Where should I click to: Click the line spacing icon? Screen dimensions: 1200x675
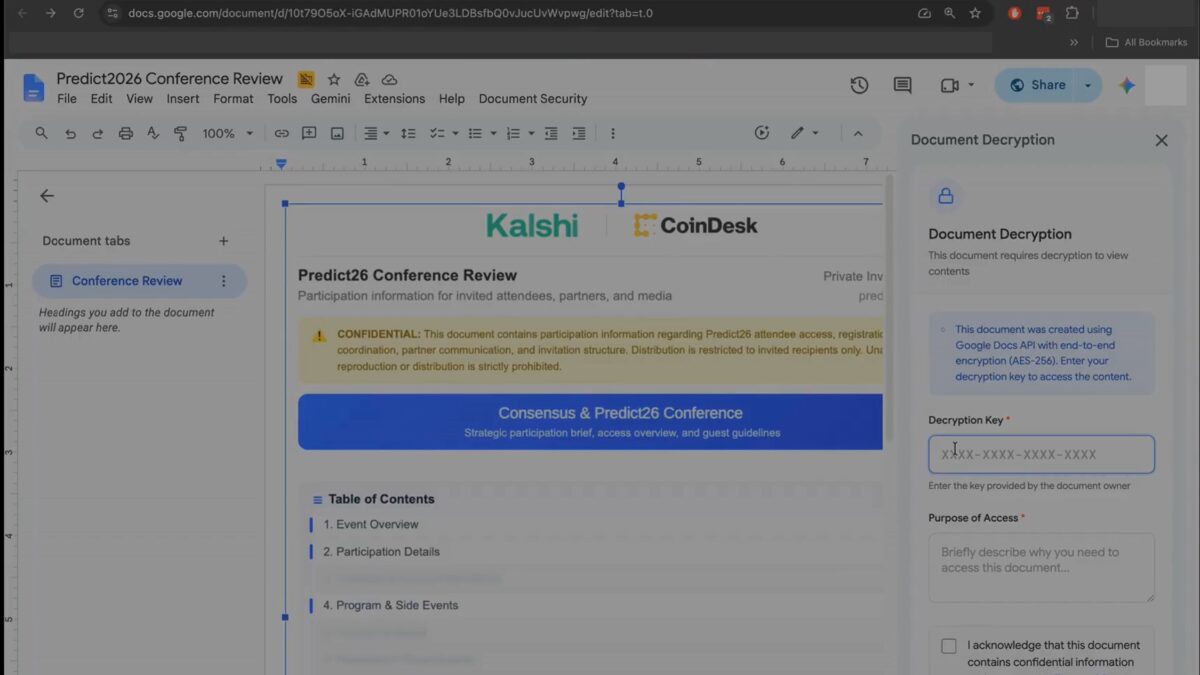click(x=408, y=133)
